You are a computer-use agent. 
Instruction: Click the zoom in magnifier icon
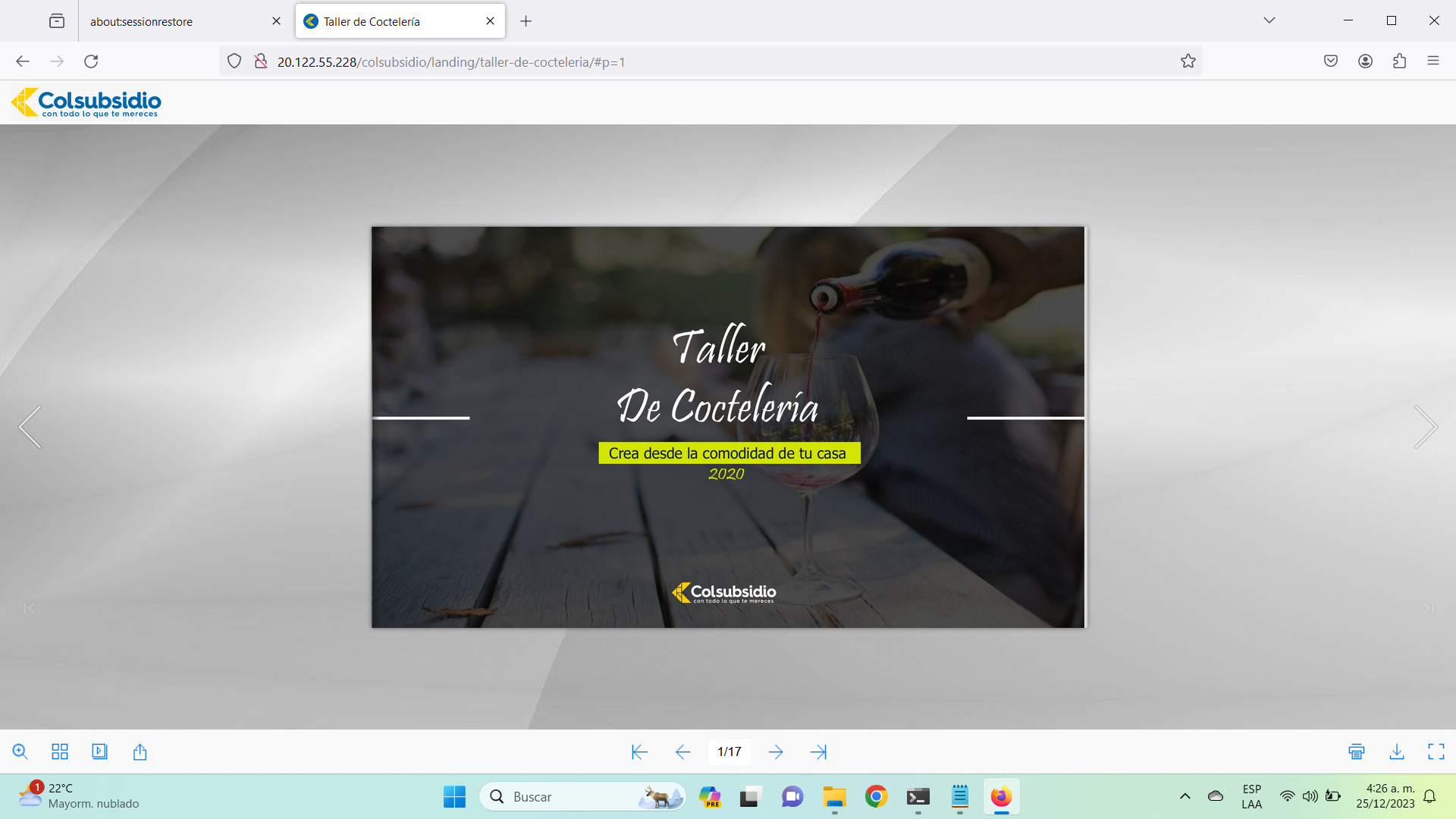point(20,752)
